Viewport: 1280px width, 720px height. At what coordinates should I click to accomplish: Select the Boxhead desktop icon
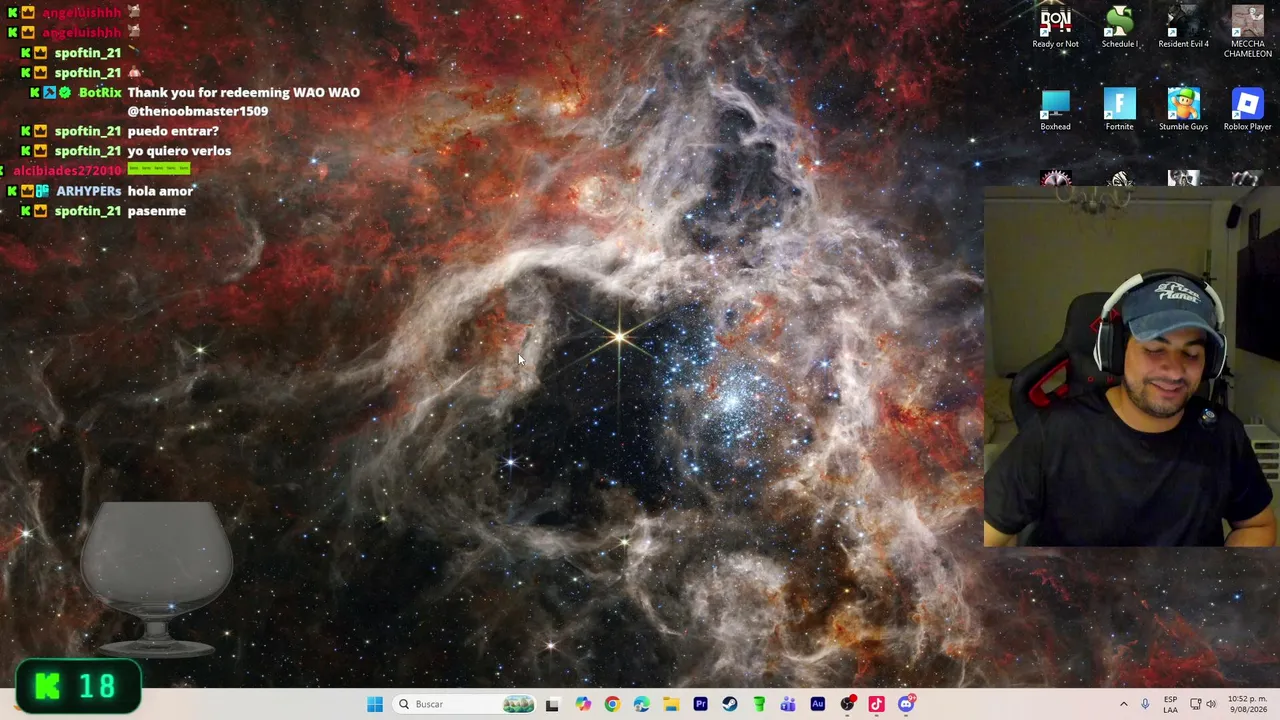[1055, 110]
